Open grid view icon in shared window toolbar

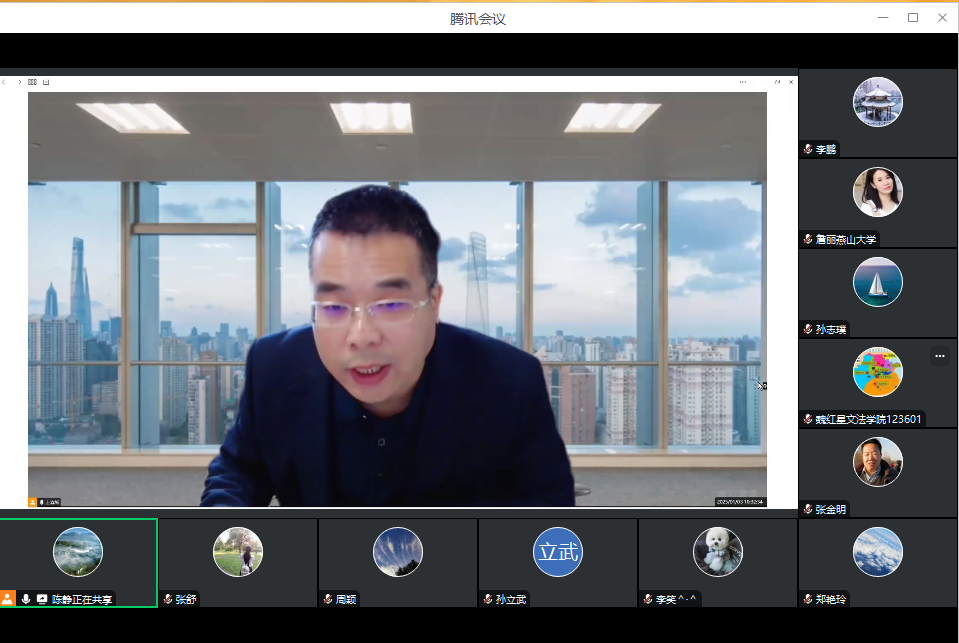(32, 82)
